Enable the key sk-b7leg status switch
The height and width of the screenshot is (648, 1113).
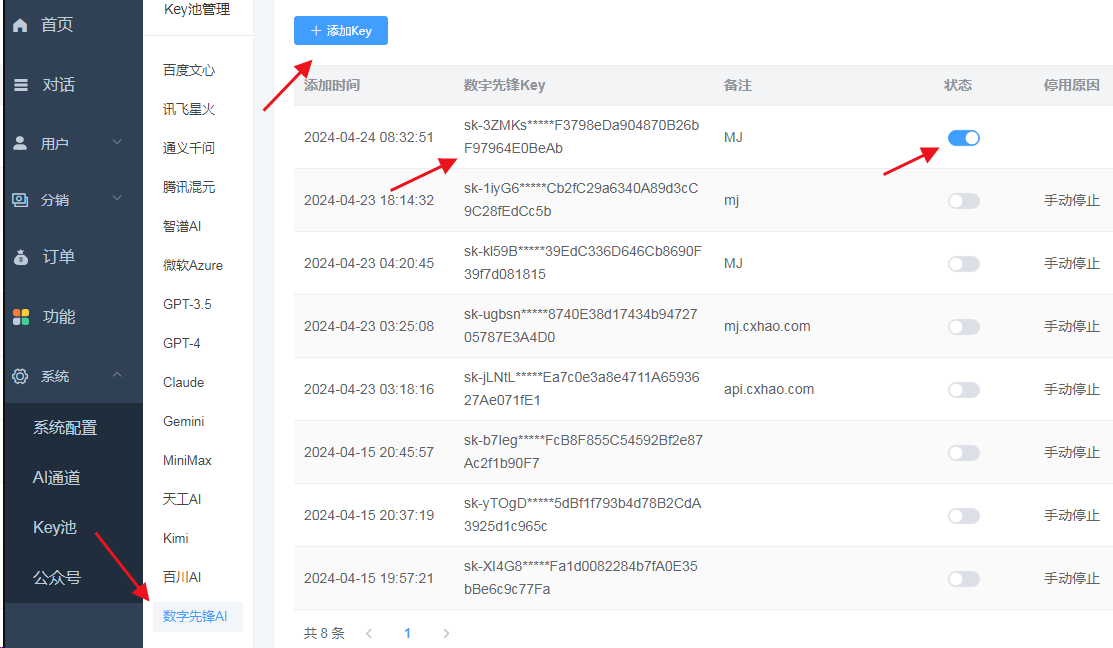coord(963,453)
